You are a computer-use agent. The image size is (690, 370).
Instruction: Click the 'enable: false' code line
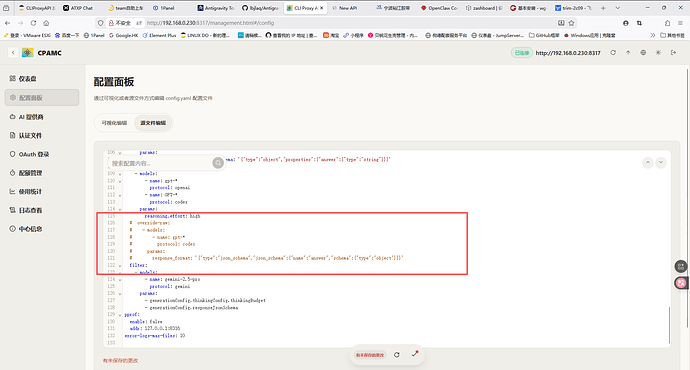coord(146,322)
